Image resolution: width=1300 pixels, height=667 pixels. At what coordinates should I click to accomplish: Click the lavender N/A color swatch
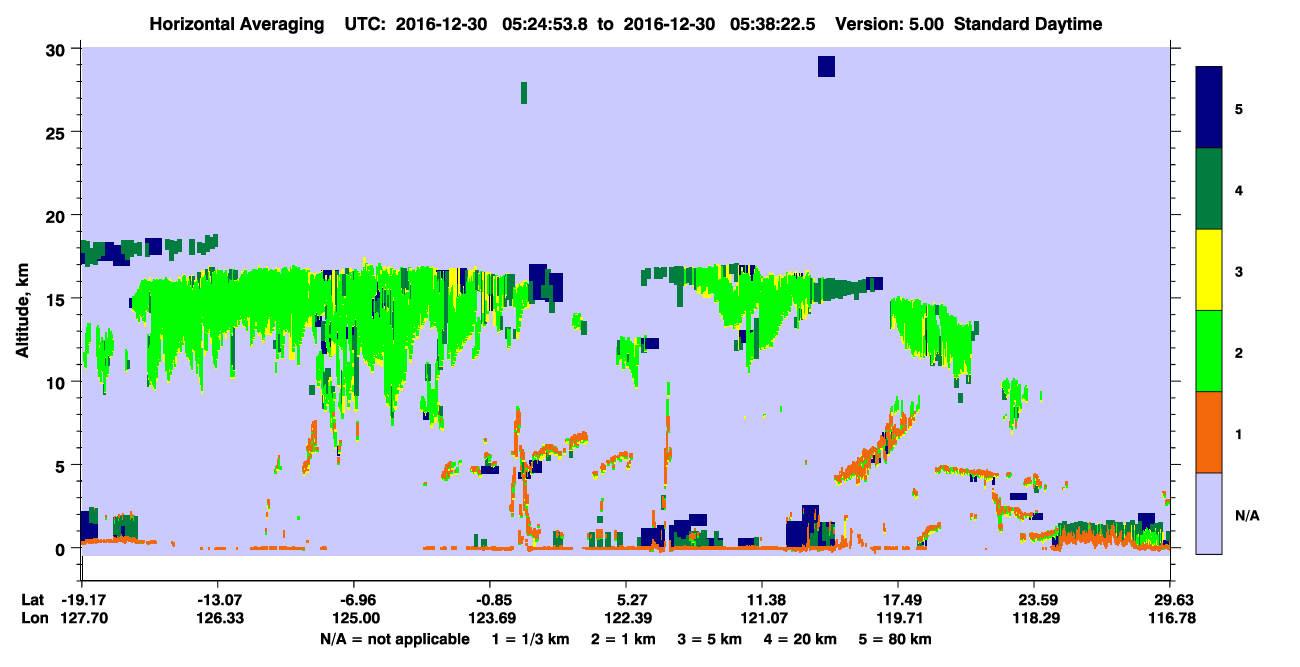click(1209, 513)
